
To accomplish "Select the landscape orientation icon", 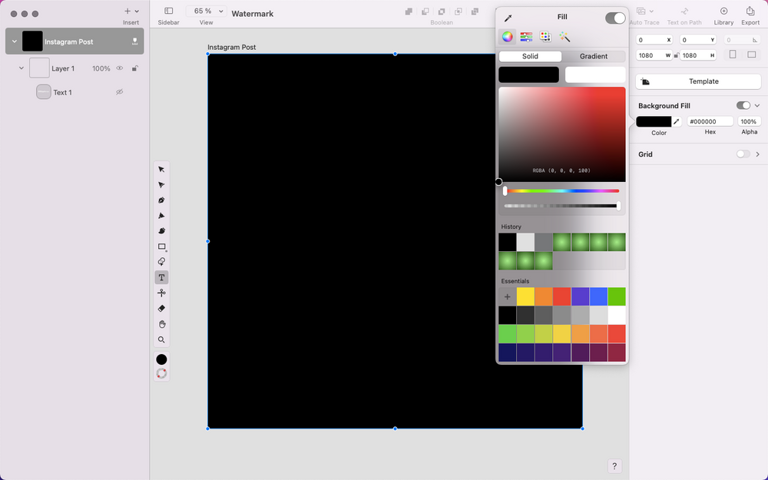I will [x=752, y=55].
